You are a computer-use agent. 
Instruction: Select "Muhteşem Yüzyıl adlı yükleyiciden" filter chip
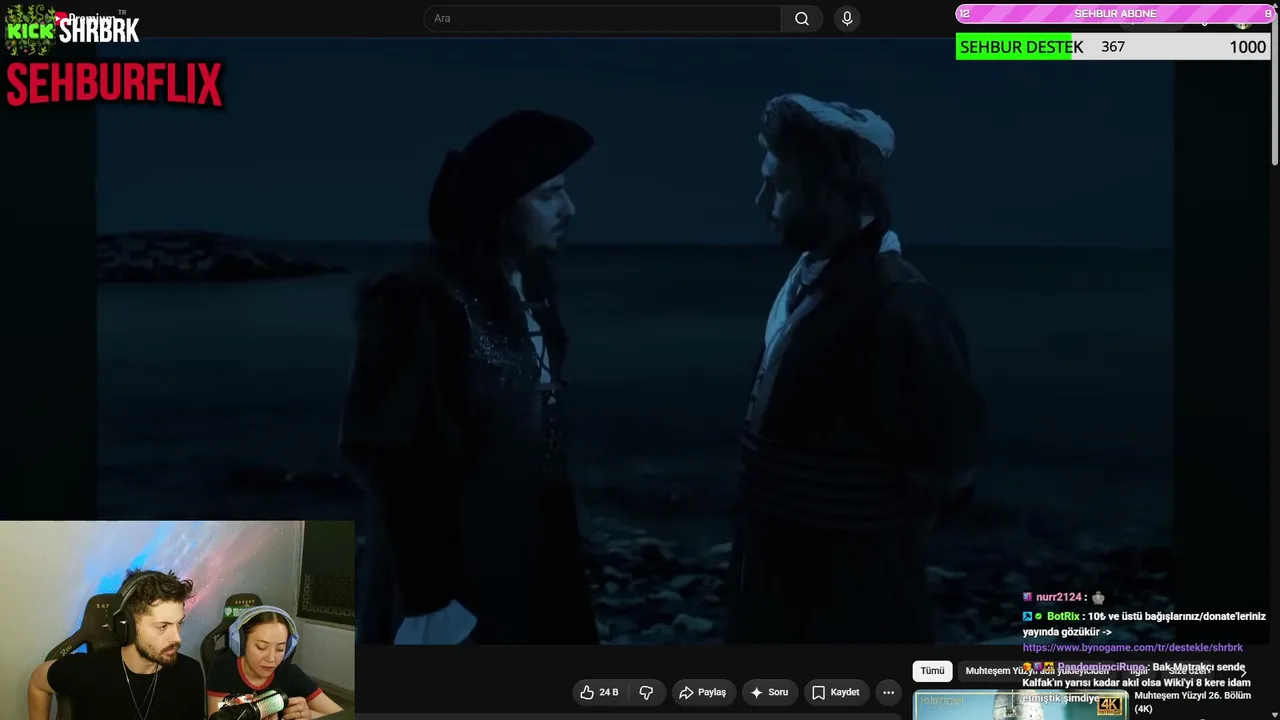tap(1037, 671)
